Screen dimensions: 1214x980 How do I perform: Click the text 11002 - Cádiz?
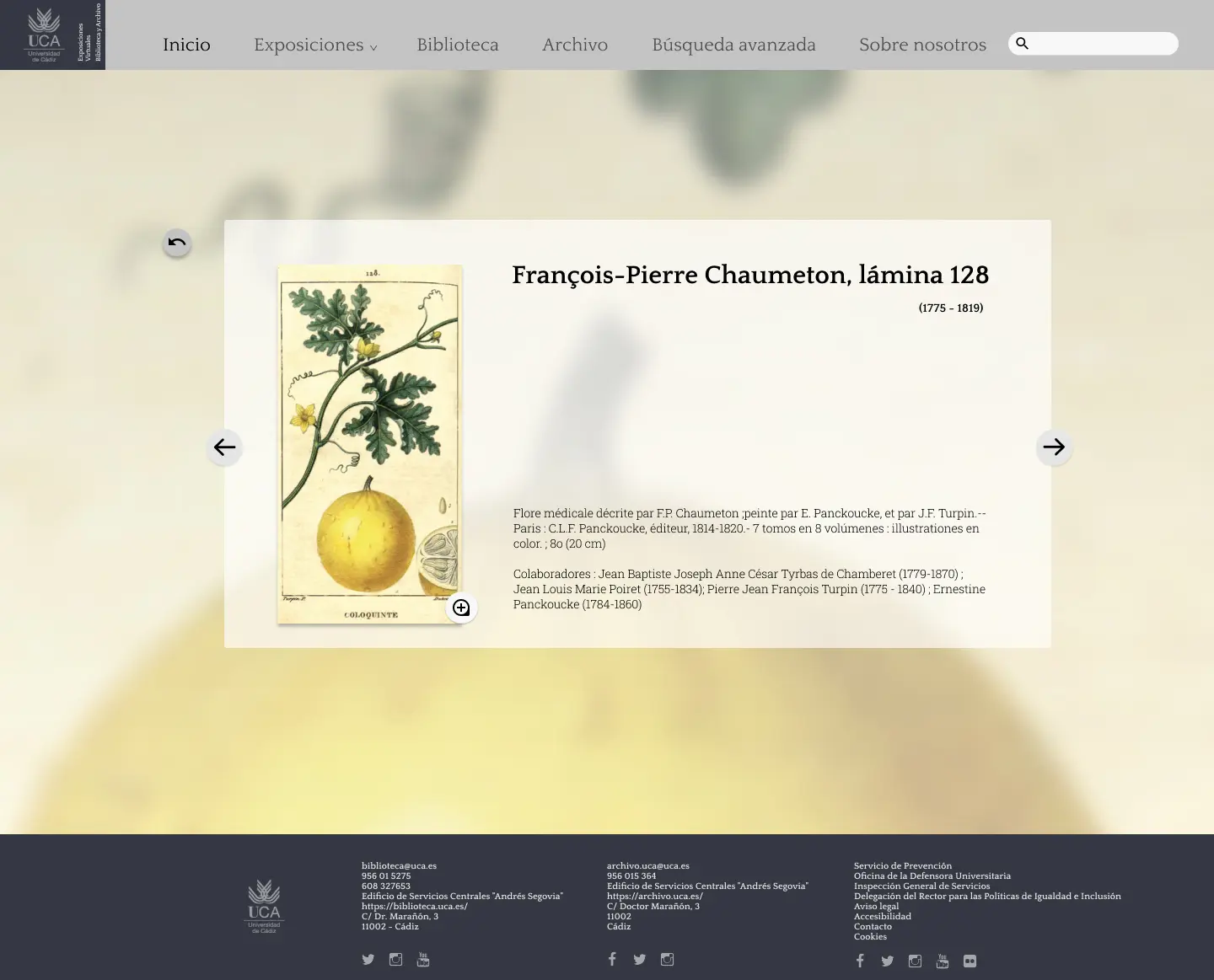390,926
